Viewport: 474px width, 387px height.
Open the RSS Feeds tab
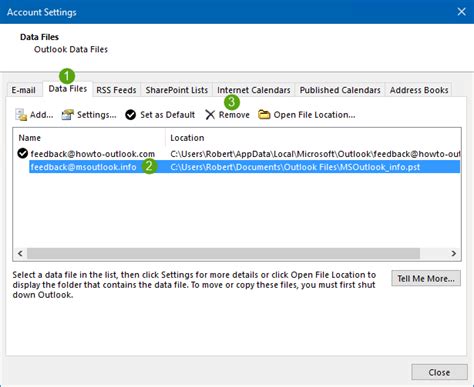point(116,90)
